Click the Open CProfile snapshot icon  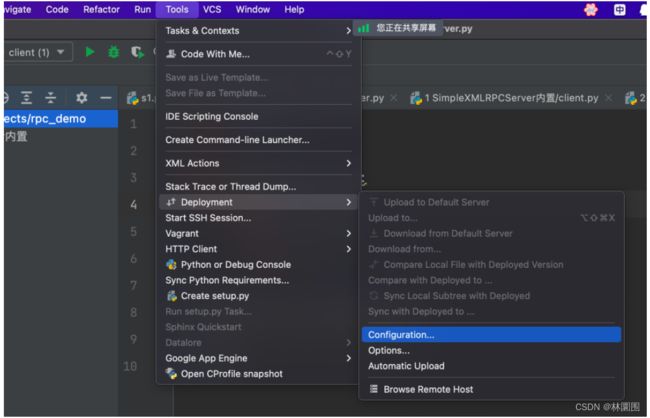171,374
